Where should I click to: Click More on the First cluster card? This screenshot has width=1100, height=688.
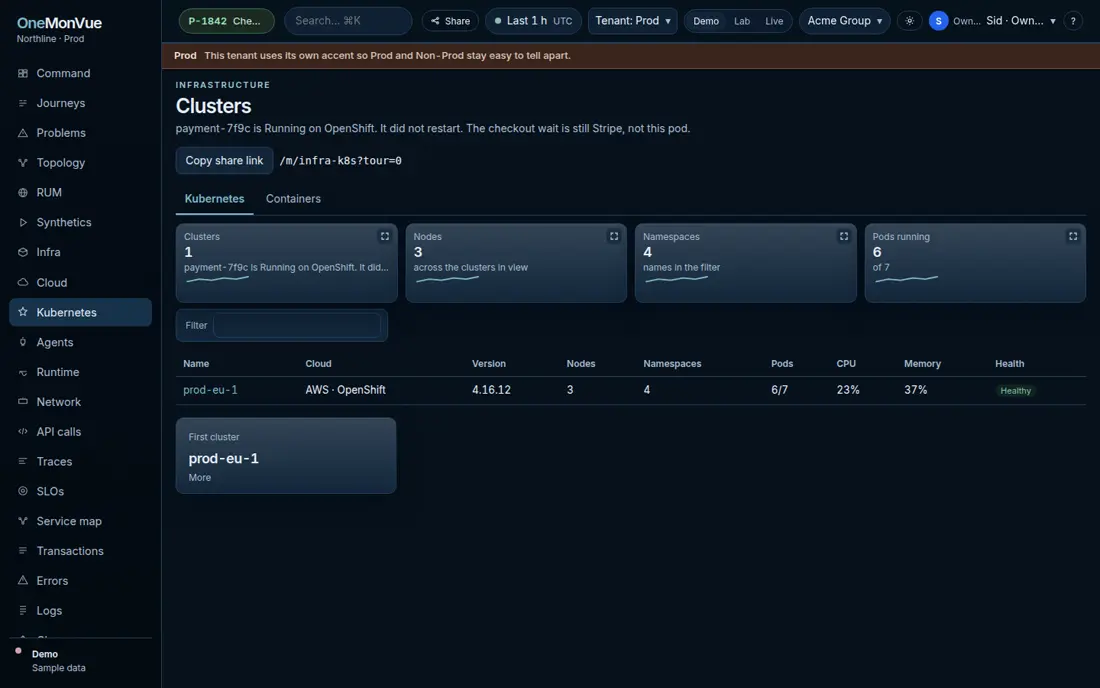pyautogui.click(x=200, y=478)
